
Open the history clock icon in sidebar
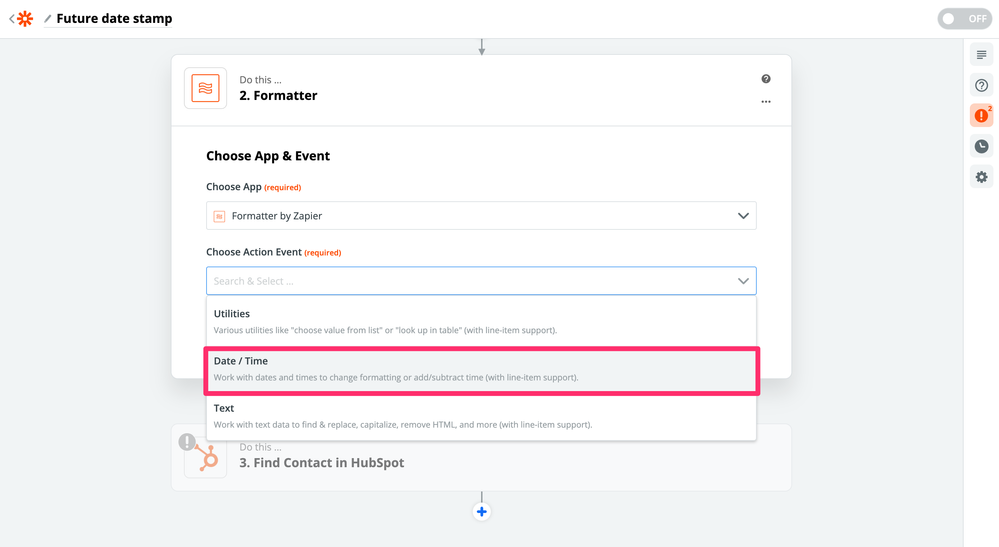click(981, 146)
